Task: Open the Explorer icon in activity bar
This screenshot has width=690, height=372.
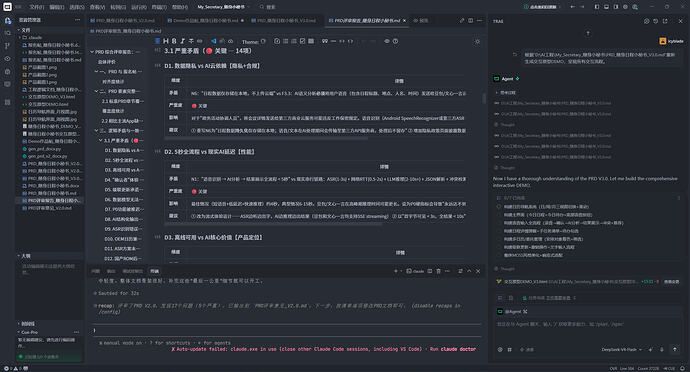Action: [x=7, y=20]
